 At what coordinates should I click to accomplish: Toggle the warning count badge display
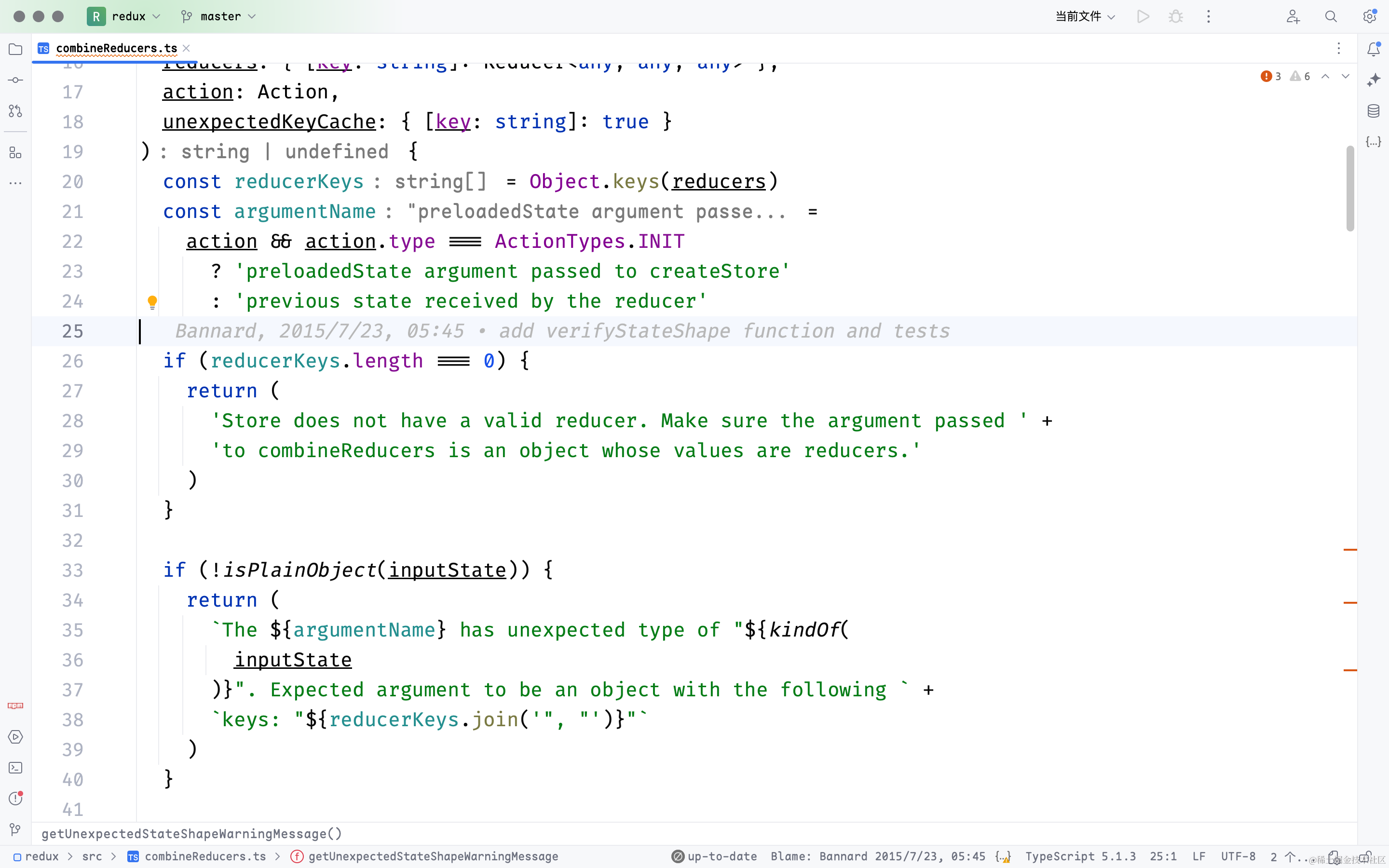(x=1299, y=75)
